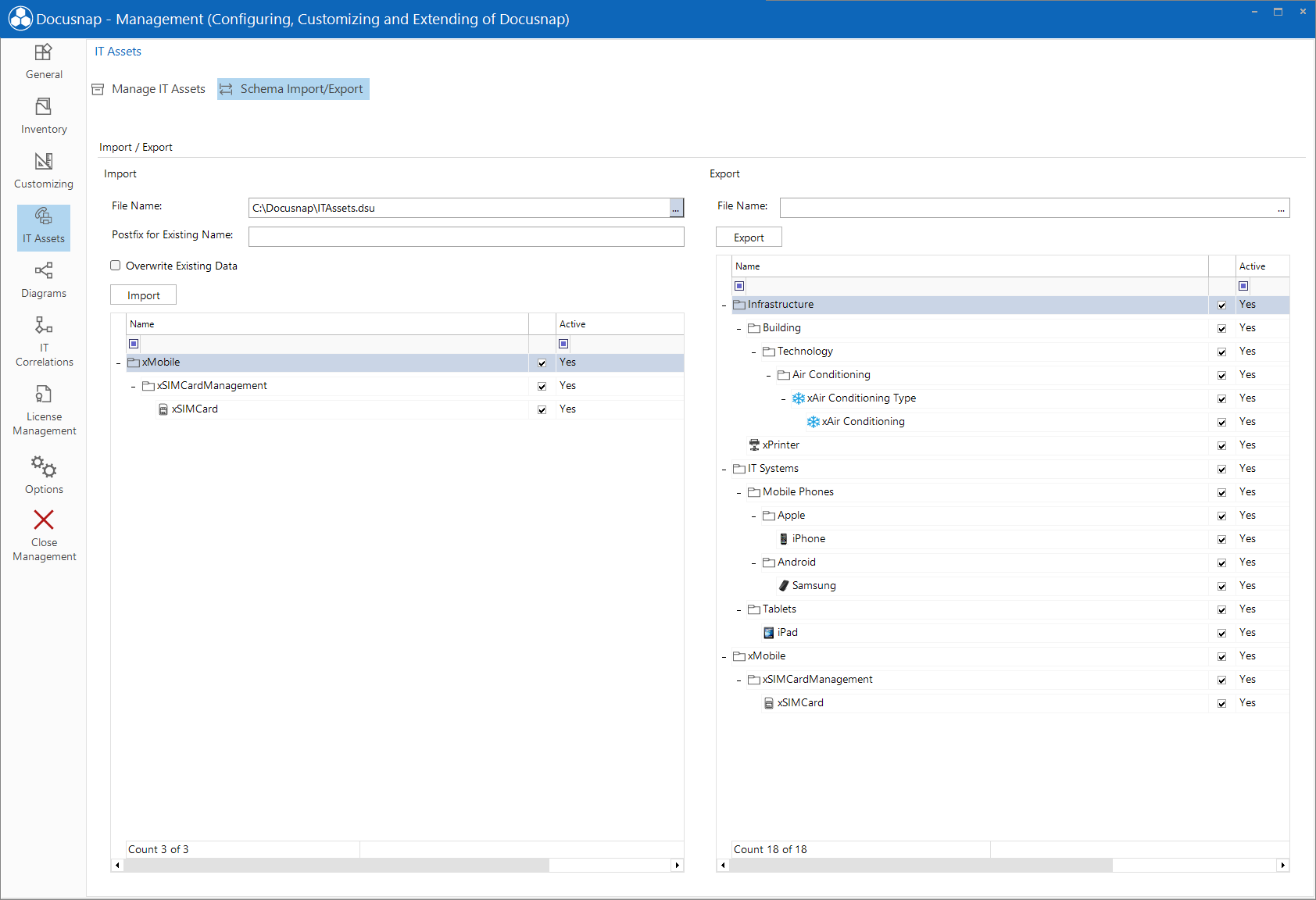Image resolution: width=1316 pixels, height=900 pixels.
Task: Toggle Active checkbox for the iPad row
Action: [x=1221, y=633]
